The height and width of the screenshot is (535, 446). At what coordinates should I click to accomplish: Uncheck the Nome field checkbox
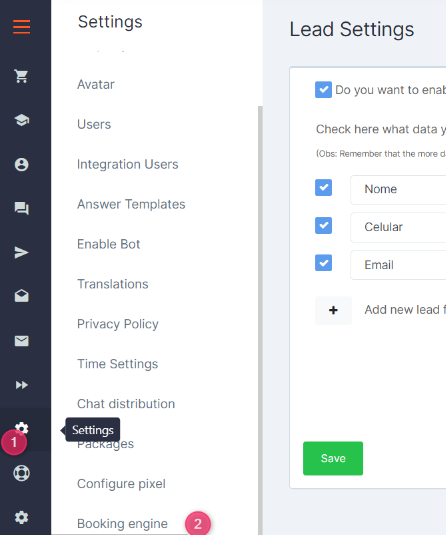[323, 187]
